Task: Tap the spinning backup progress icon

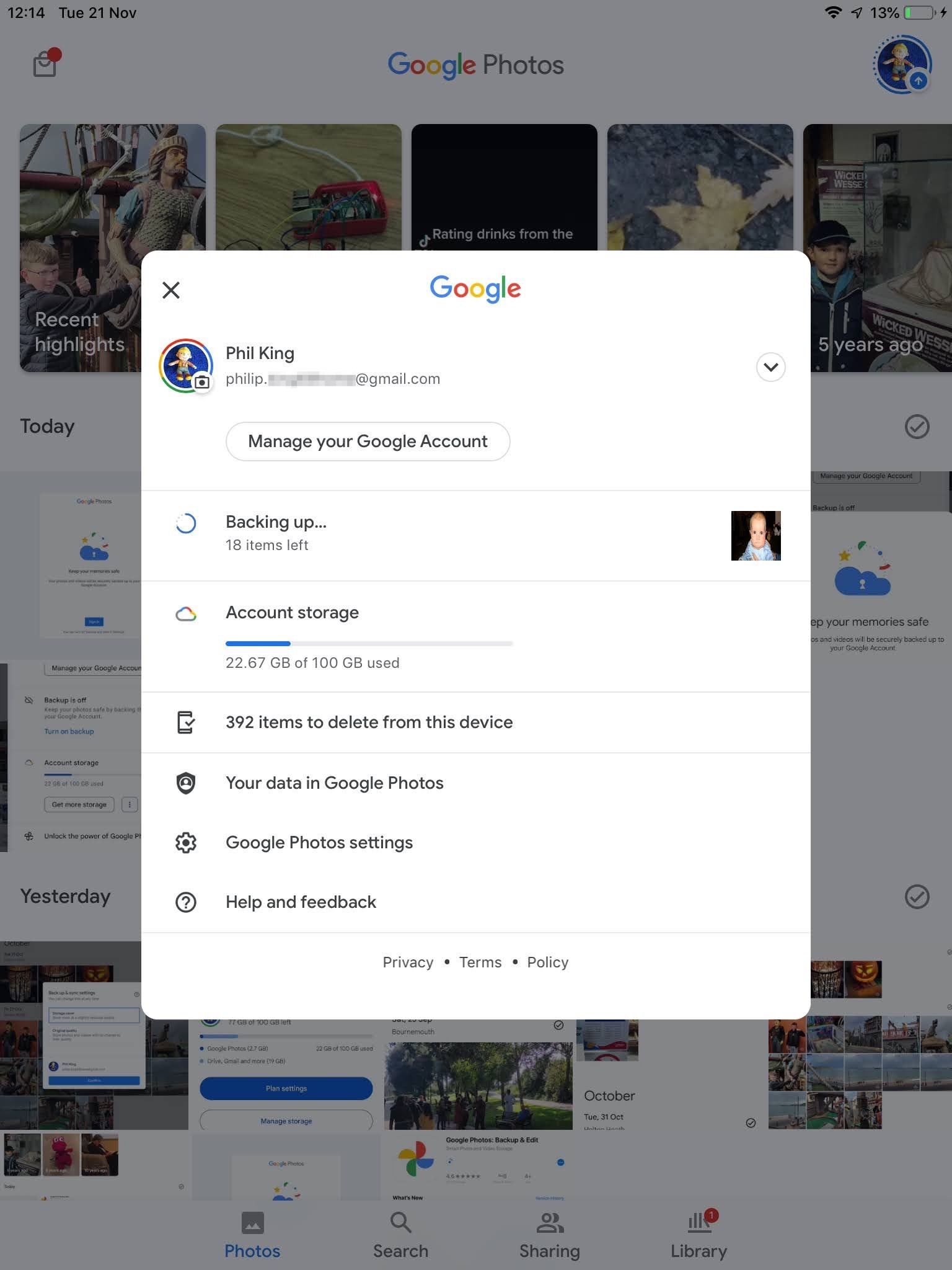Action: click(x=186, y=524)
